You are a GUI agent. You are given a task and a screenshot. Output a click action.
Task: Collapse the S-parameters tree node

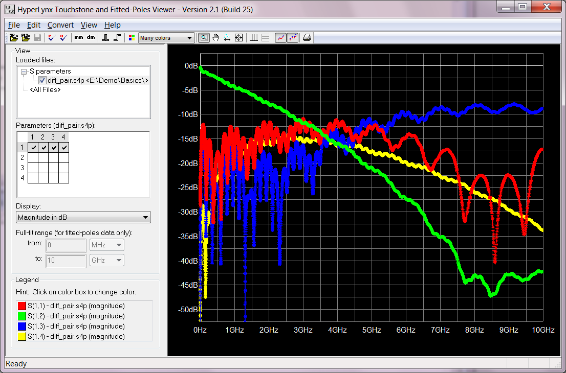(x=24, y=72)
